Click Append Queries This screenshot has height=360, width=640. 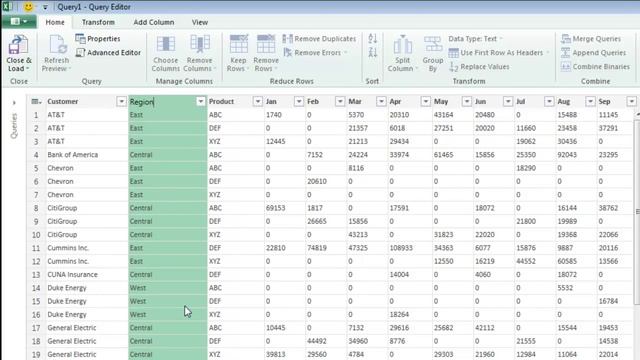click(593, 53)
